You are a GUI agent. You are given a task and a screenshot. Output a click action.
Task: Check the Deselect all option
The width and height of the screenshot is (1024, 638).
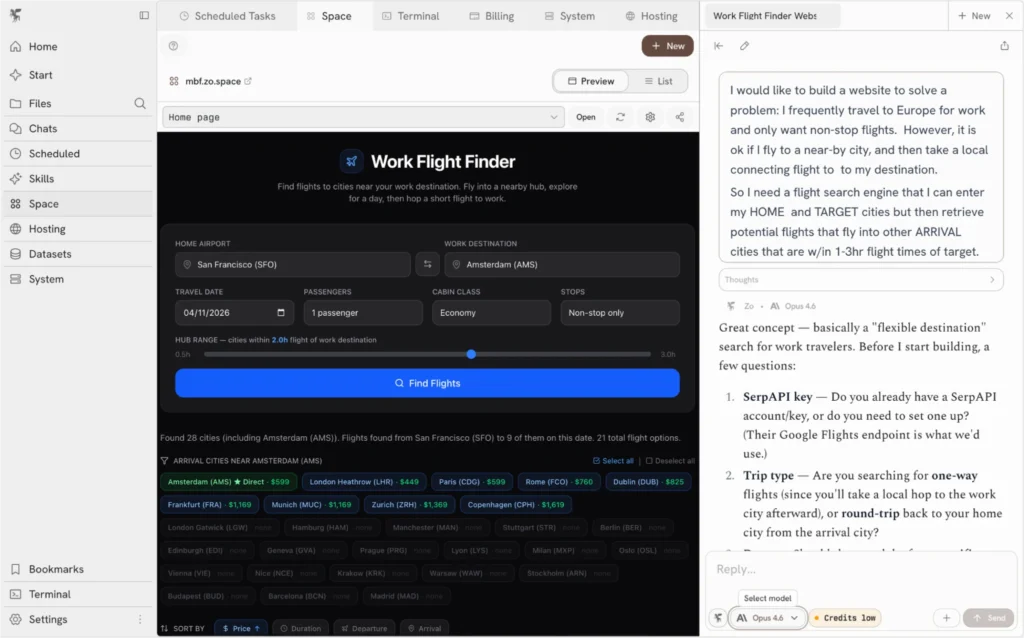670,461
